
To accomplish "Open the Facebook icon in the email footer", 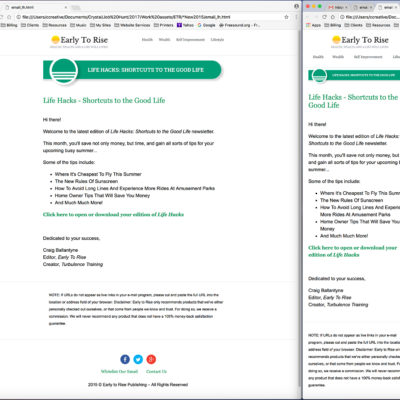I will [x=125, y=359].
